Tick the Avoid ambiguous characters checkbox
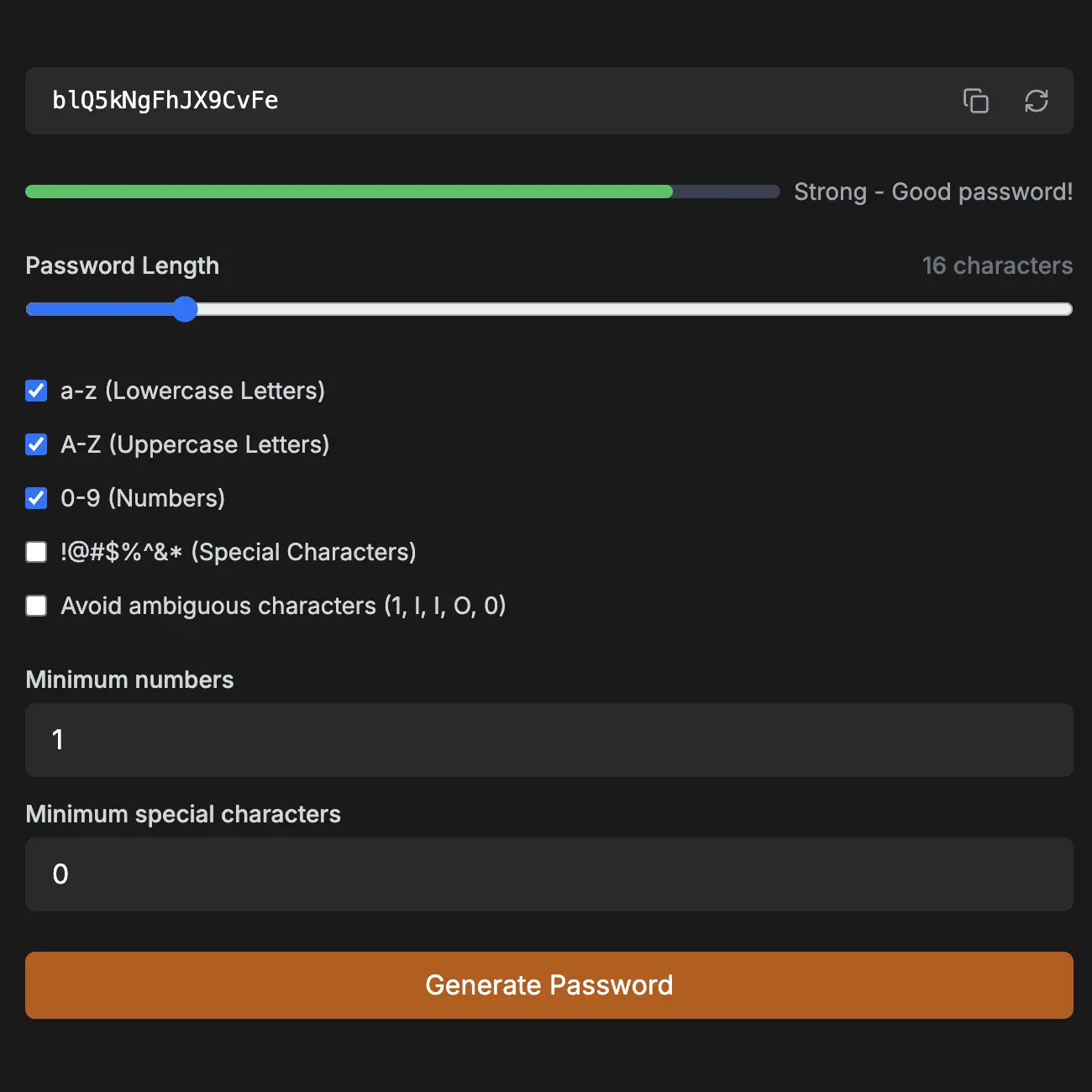 tap(36, 606)
